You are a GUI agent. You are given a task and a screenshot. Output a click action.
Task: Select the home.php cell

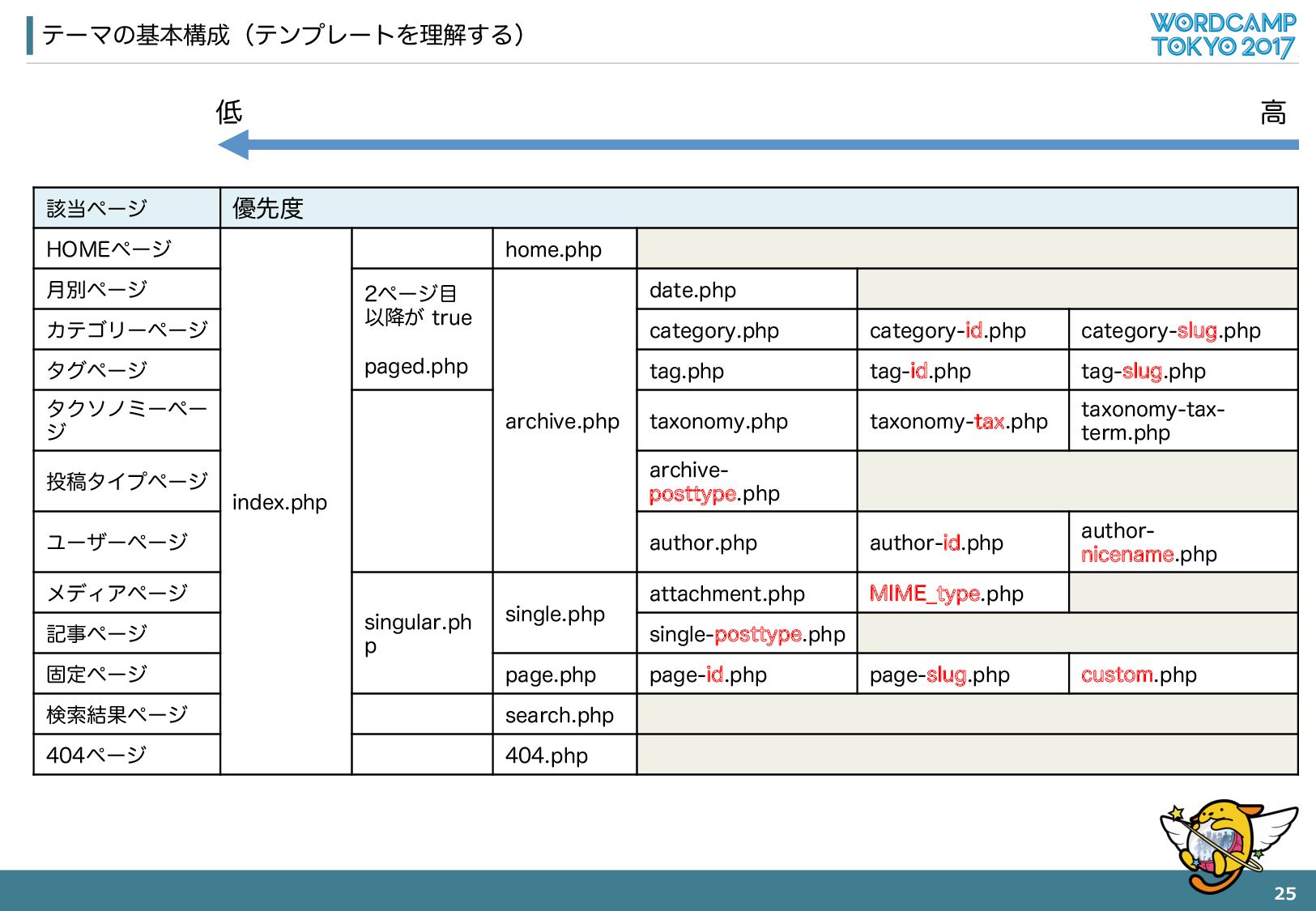[x=565, y=249]
